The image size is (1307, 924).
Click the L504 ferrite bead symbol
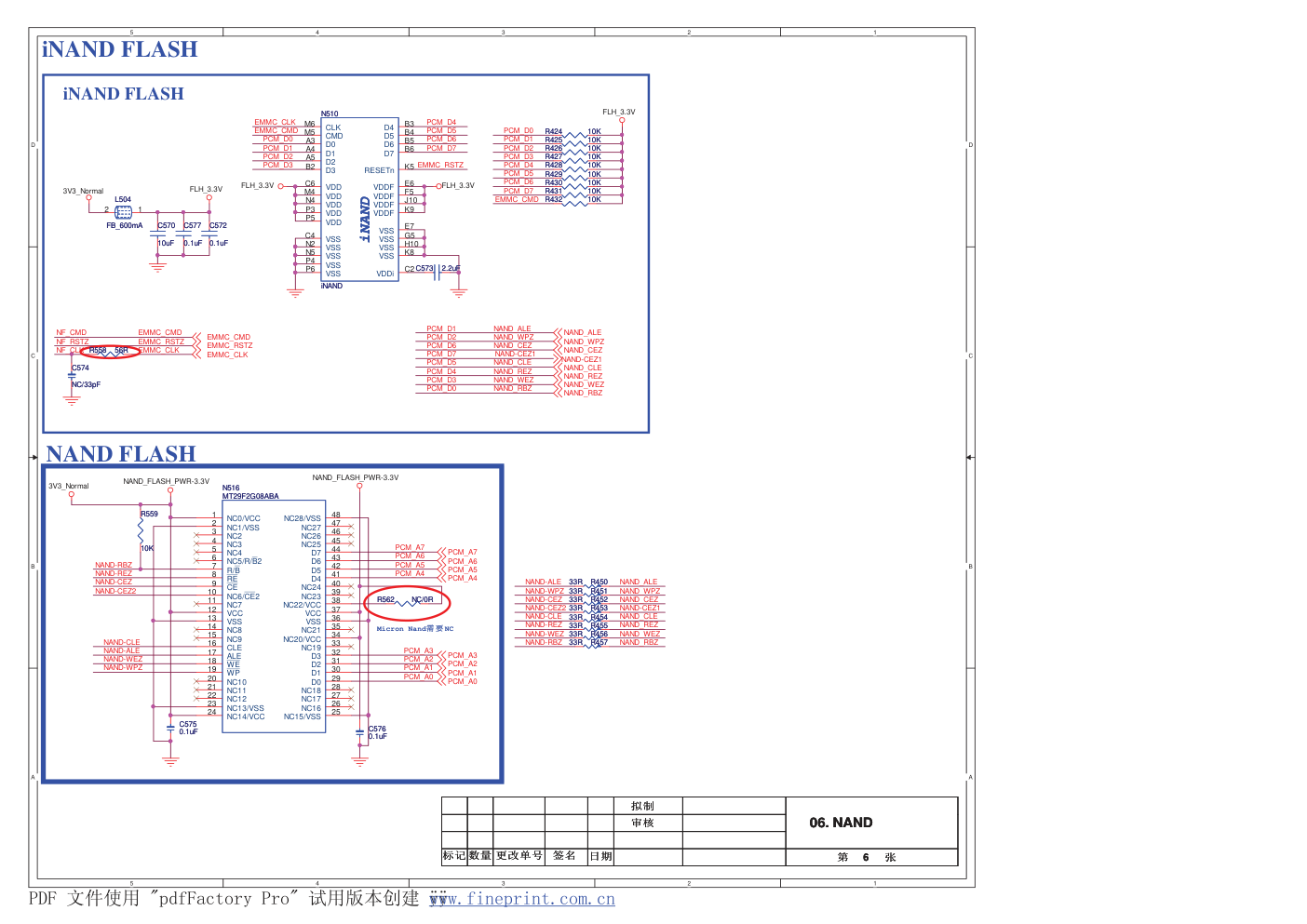coord(123,212)
